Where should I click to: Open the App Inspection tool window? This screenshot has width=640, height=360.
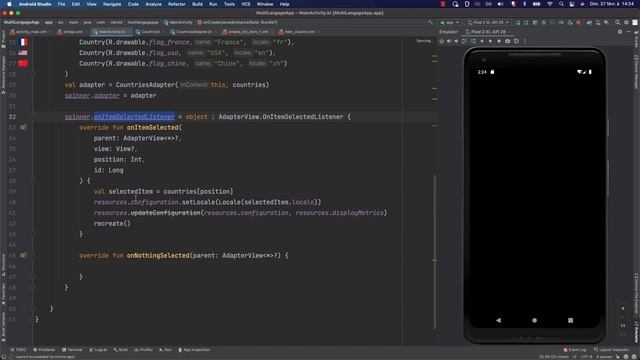point(194,350)
